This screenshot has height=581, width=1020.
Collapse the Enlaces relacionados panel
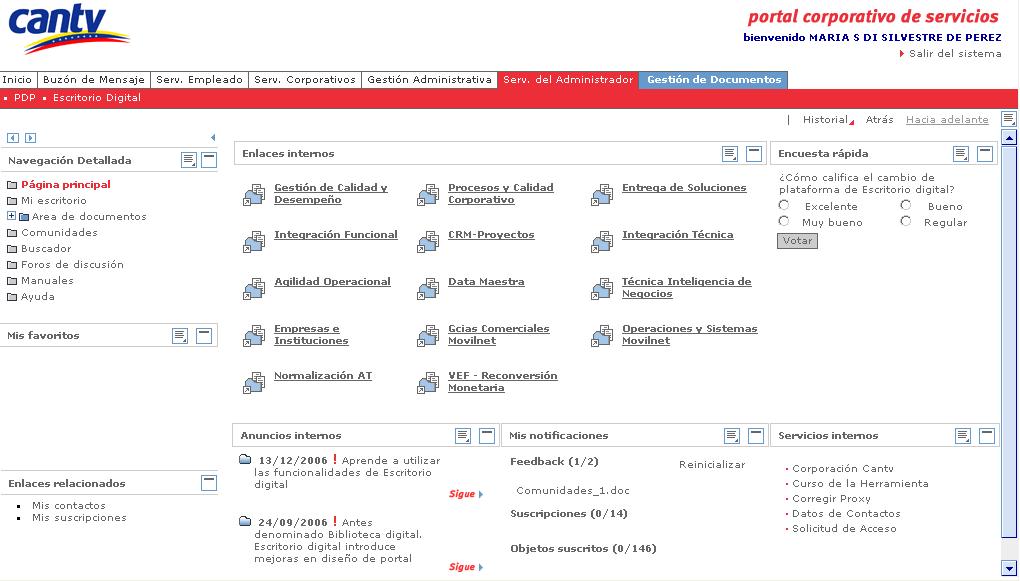[x=209, y=483]
